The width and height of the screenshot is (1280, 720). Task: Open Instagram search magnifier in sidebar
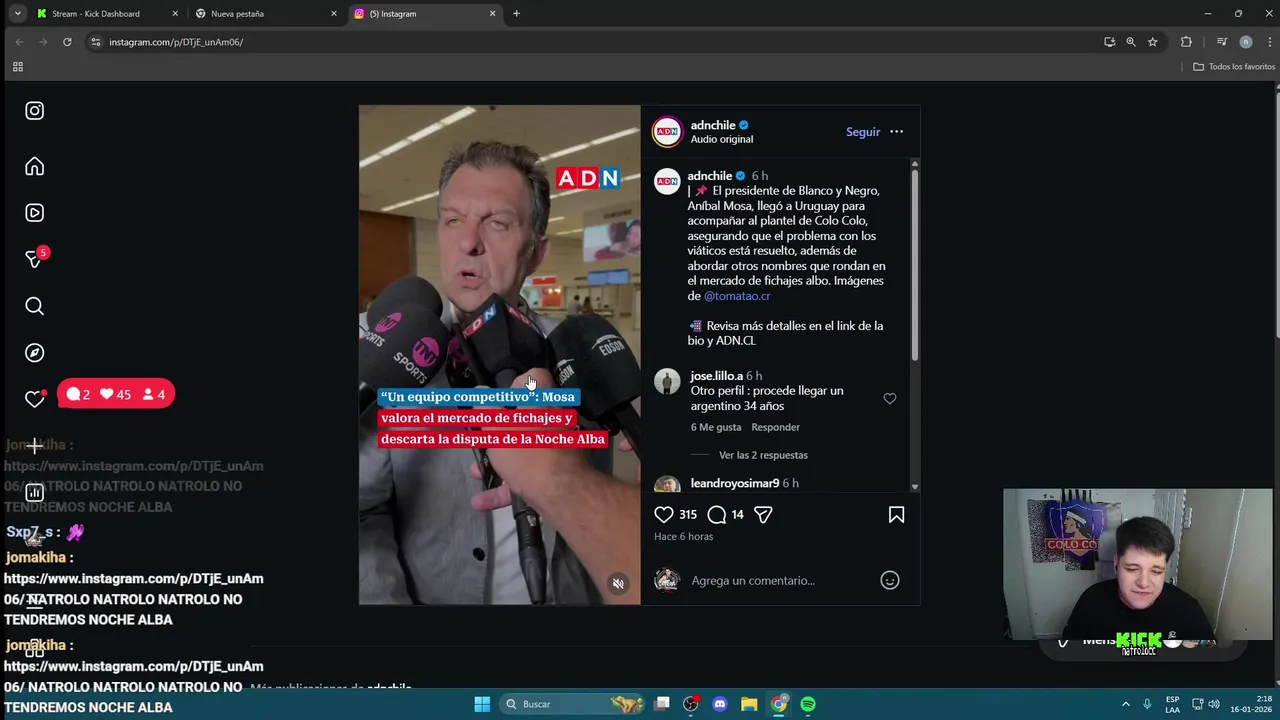pos(35,306)
